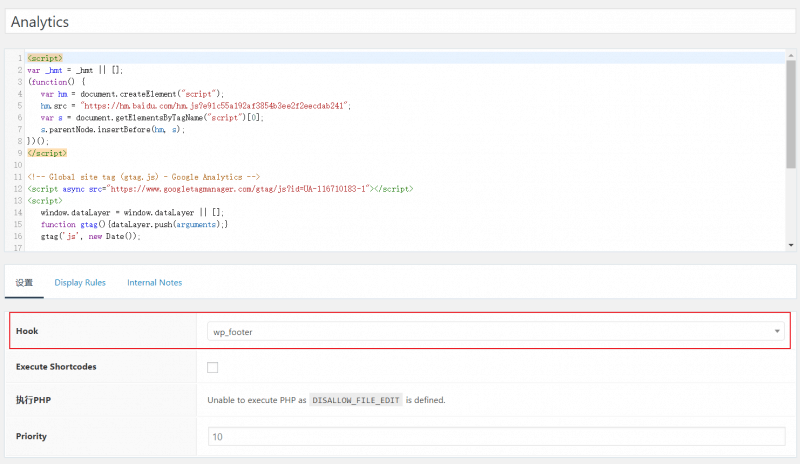Go to the Internal Notes tab
The image size is (800, 464).
154,283
